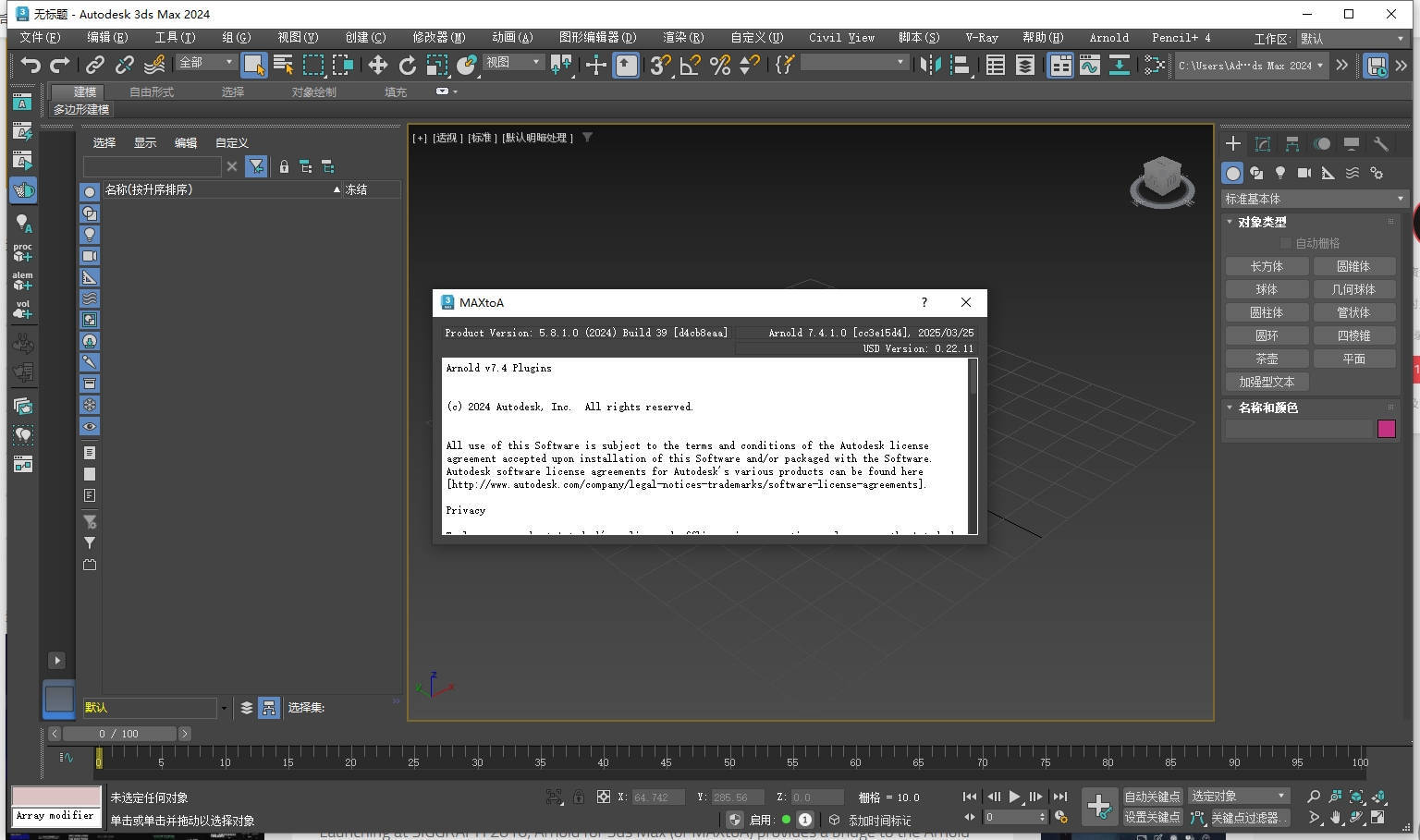Switch to 自由形式 ribbon tab
This screenshot has width=1420, height=840.
[152, 92]
